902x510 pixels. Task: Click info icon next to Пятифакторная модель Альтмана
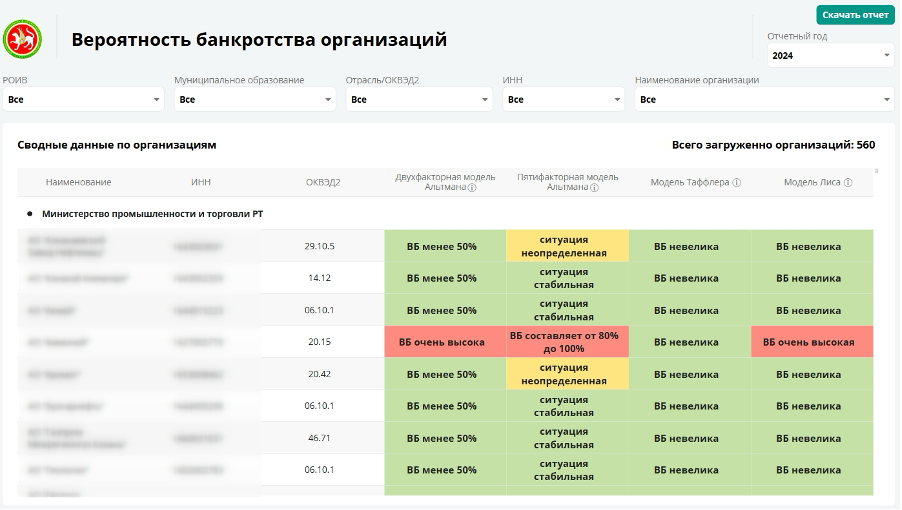coord(594,187)
